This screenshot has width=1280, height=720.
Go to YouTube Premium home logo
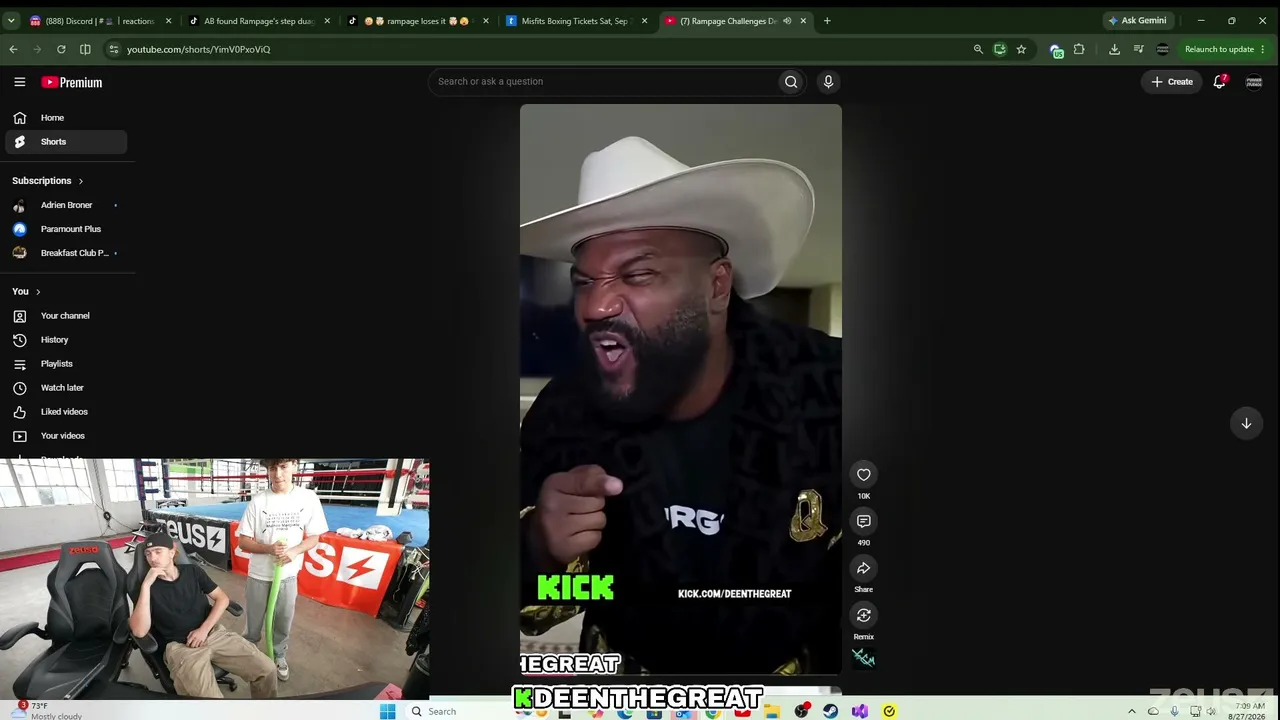(72, 82)
